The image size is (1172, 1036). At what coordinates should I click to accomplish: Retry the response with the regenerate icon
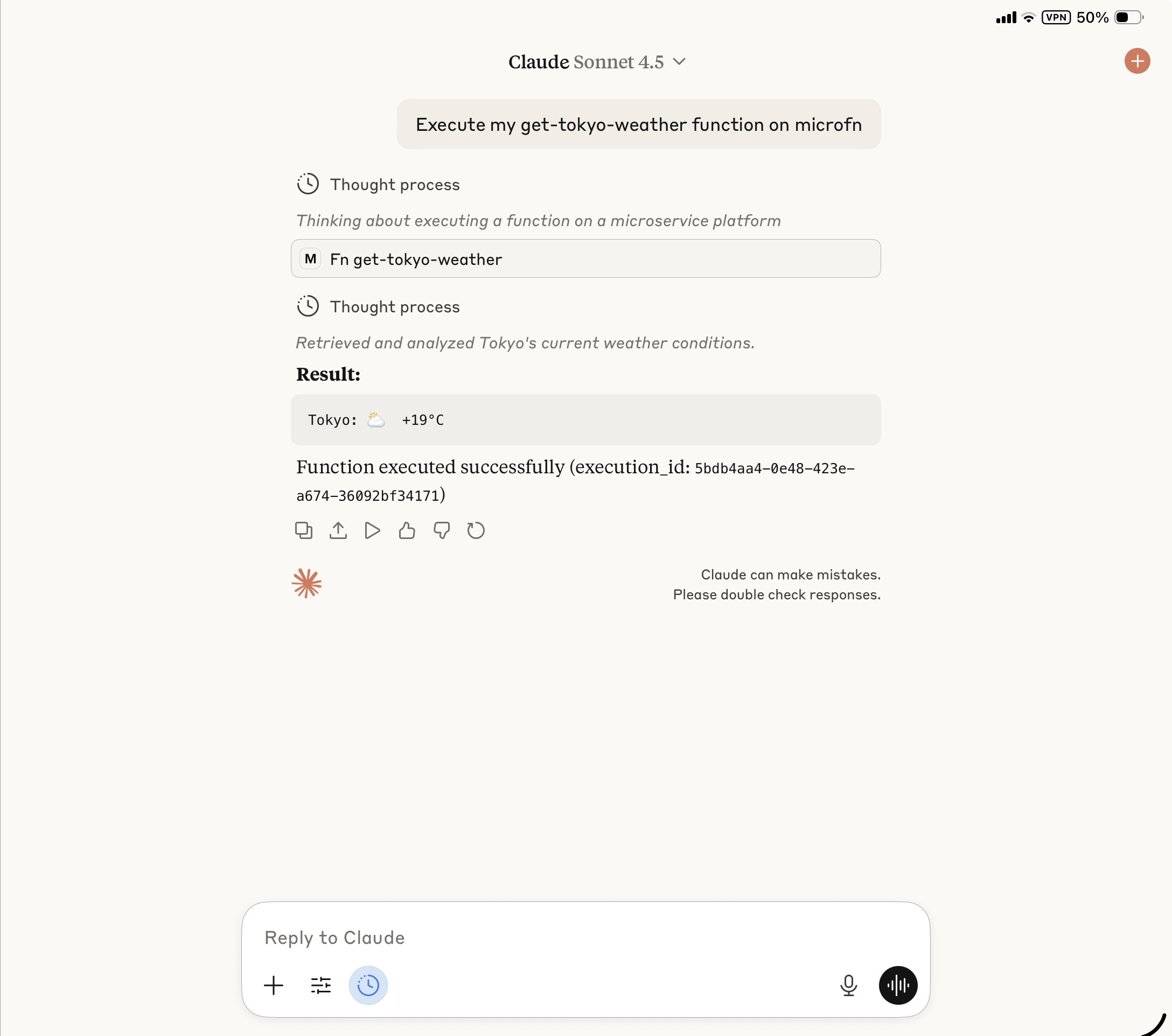point(476,530)
